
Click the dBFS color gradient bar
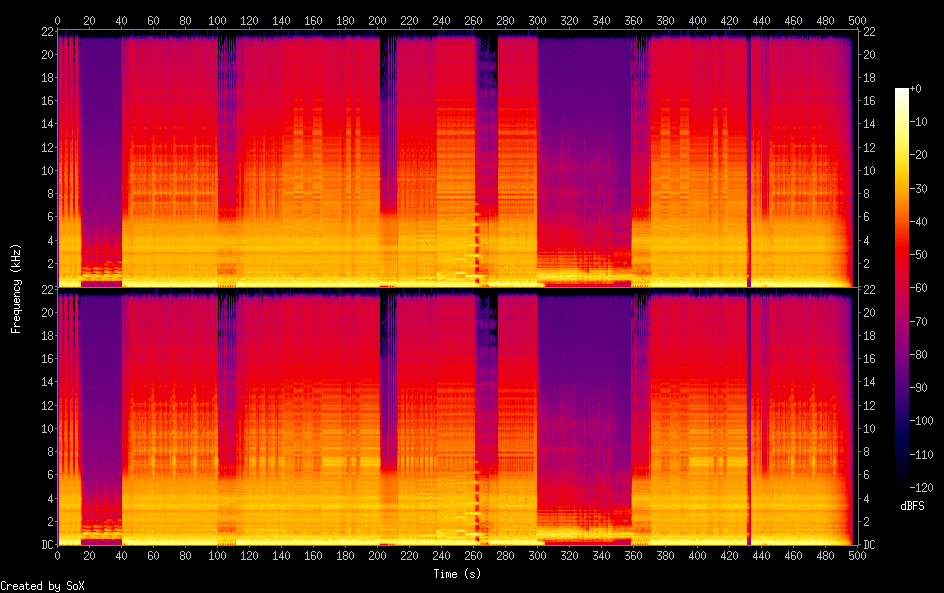901,288
